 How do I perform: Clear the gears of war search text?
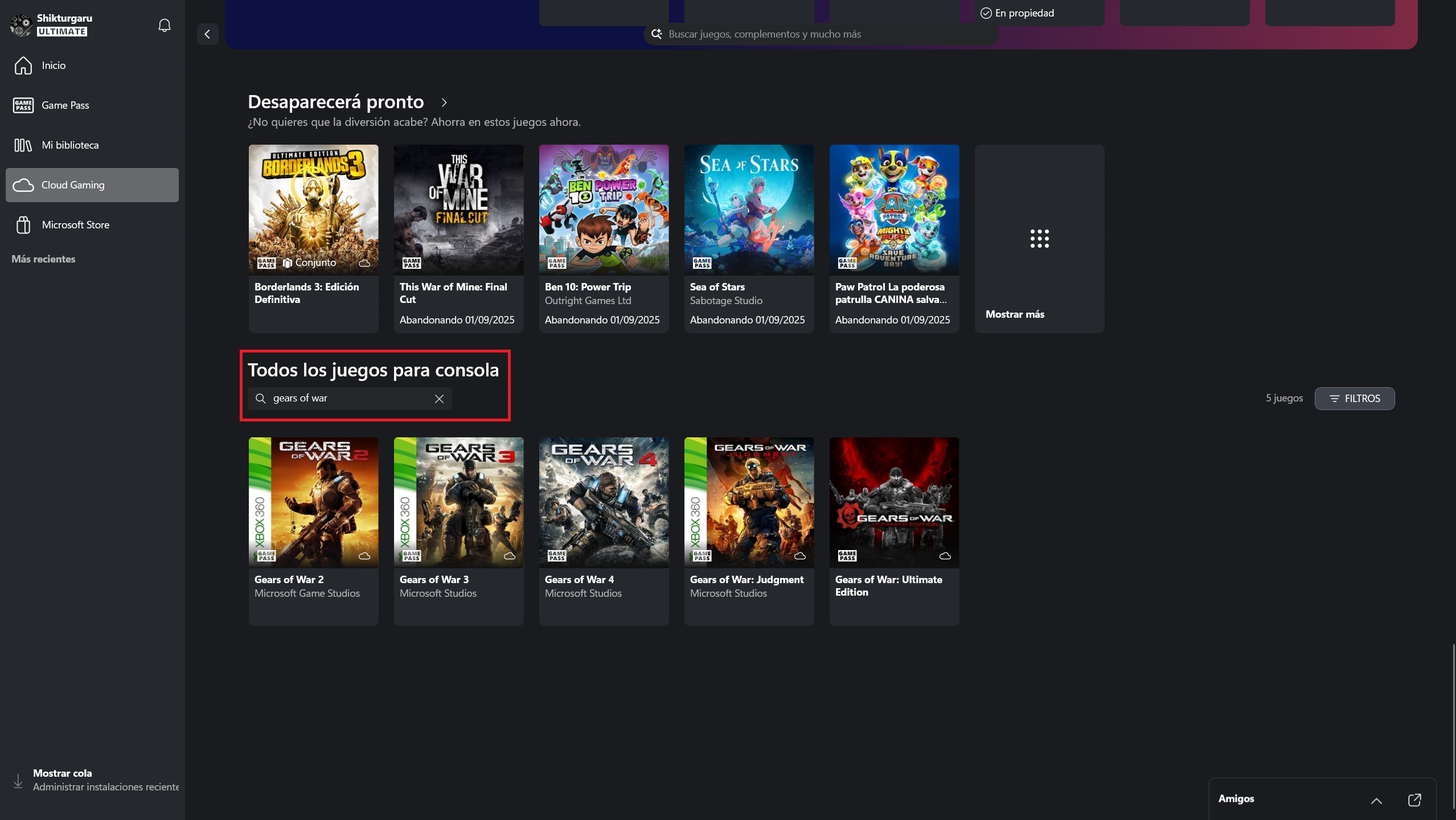pyautogui.click(x=439, y=399)
